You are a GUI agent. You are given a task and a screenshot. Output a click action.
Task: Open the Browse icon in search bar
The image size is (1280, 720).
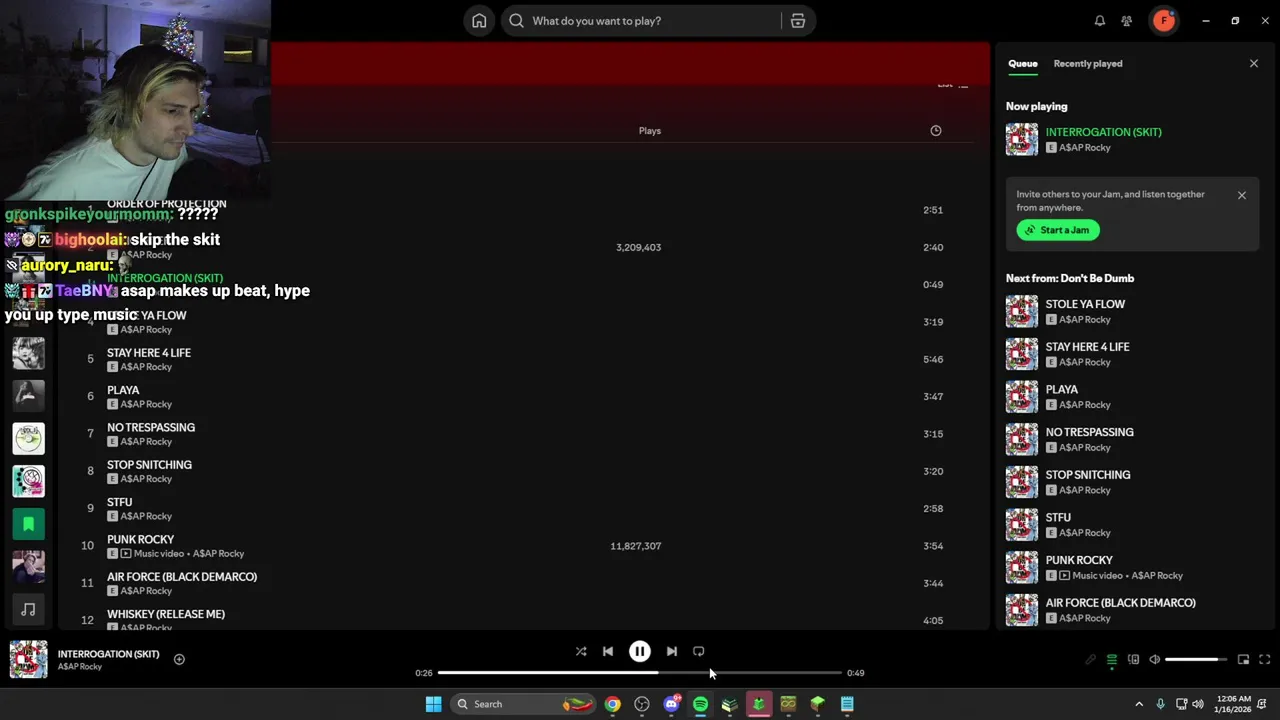tap(798, 21)
